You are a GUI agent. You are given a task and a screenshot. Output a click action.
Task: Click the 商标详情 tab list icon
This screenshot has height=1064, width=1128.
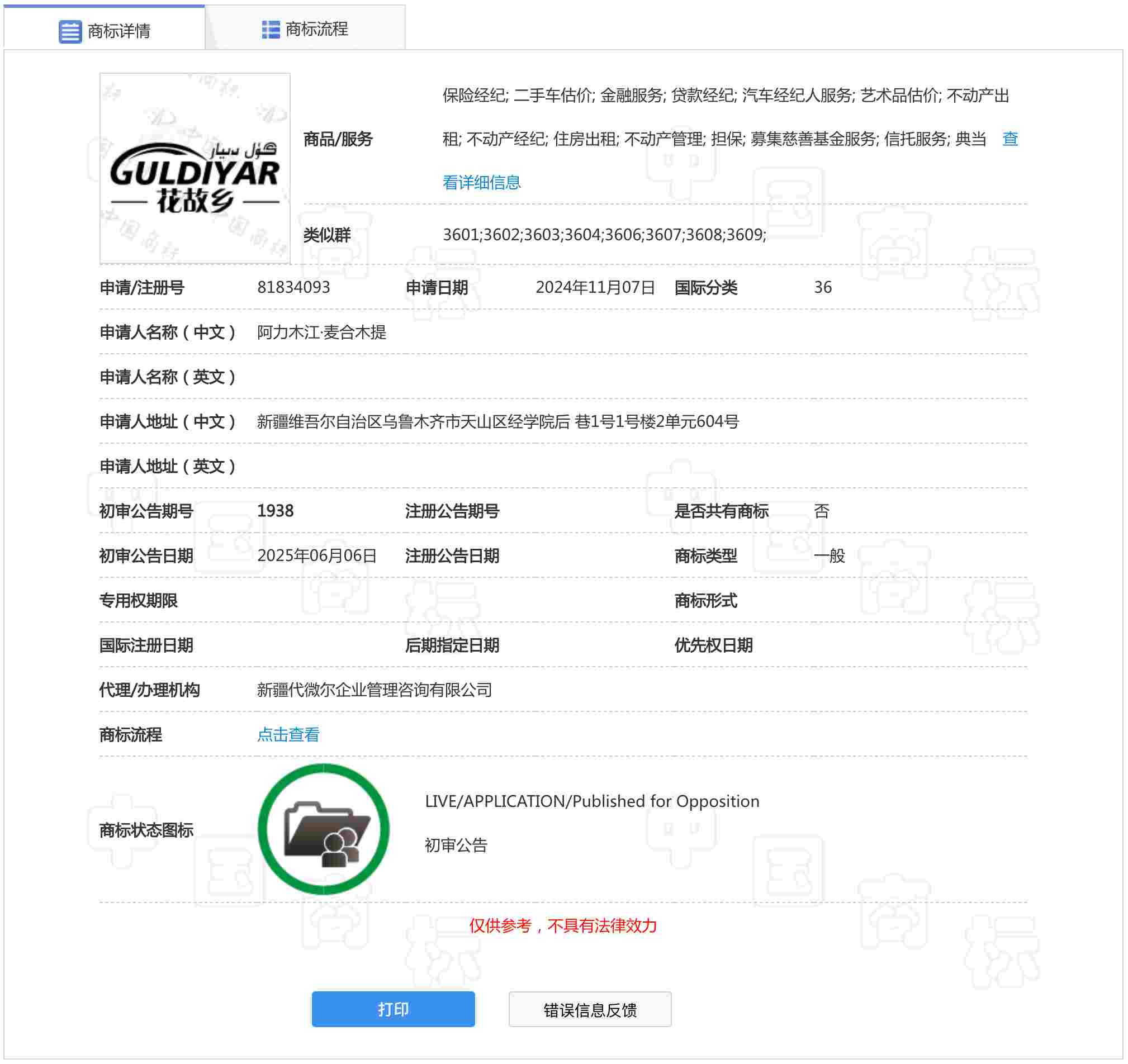tap(70, 31)
